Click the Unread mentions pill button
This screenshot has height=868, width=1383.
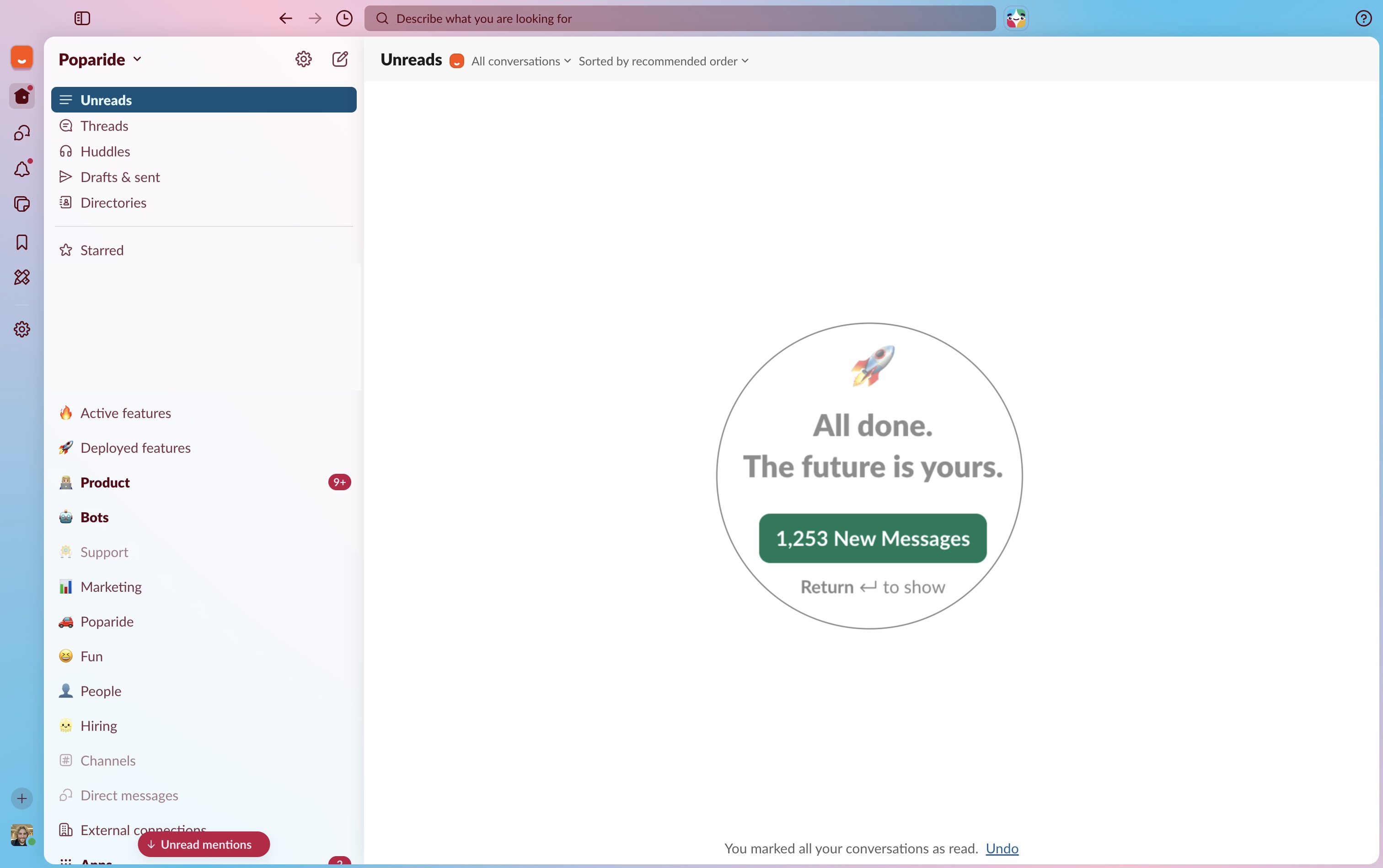pyautogui.click(x=204, y=845)
